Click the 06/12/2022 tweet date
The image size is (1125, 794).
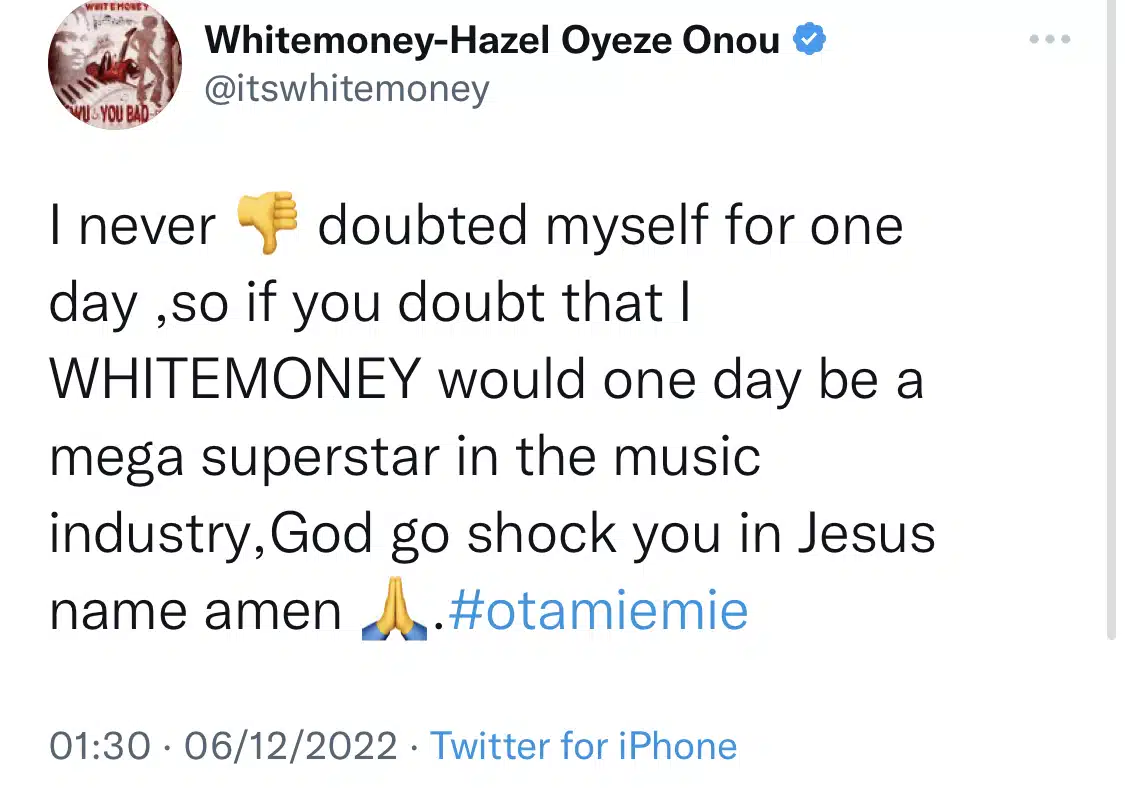coord(291,746)
